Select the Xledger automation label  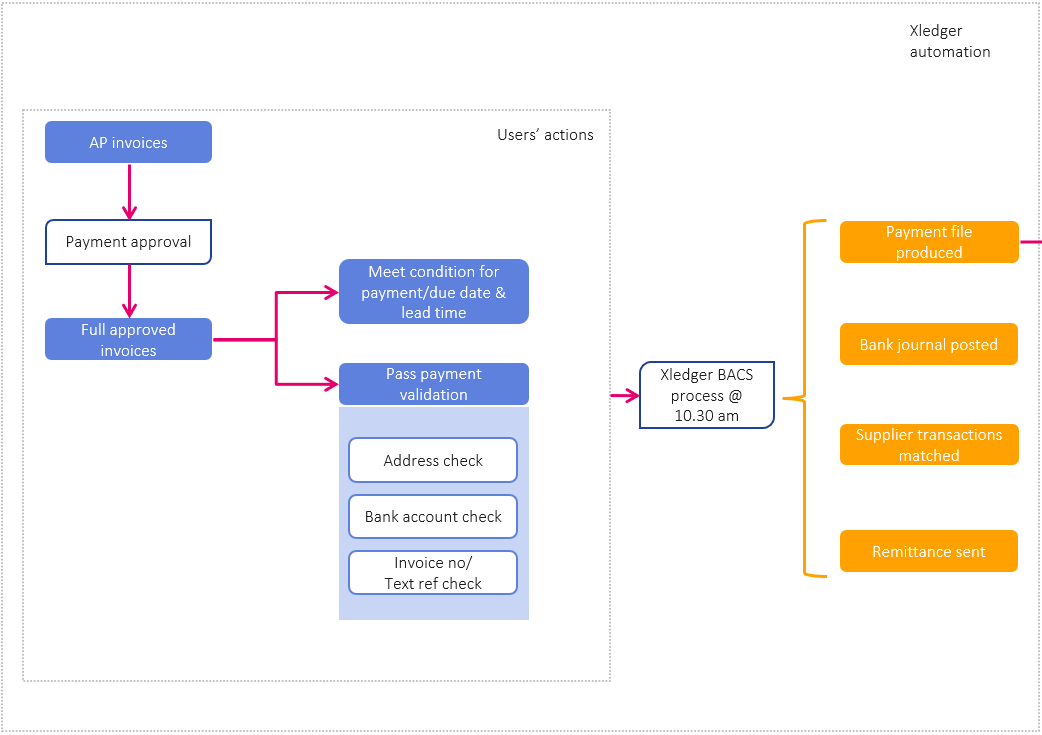(x=949, y=41)
